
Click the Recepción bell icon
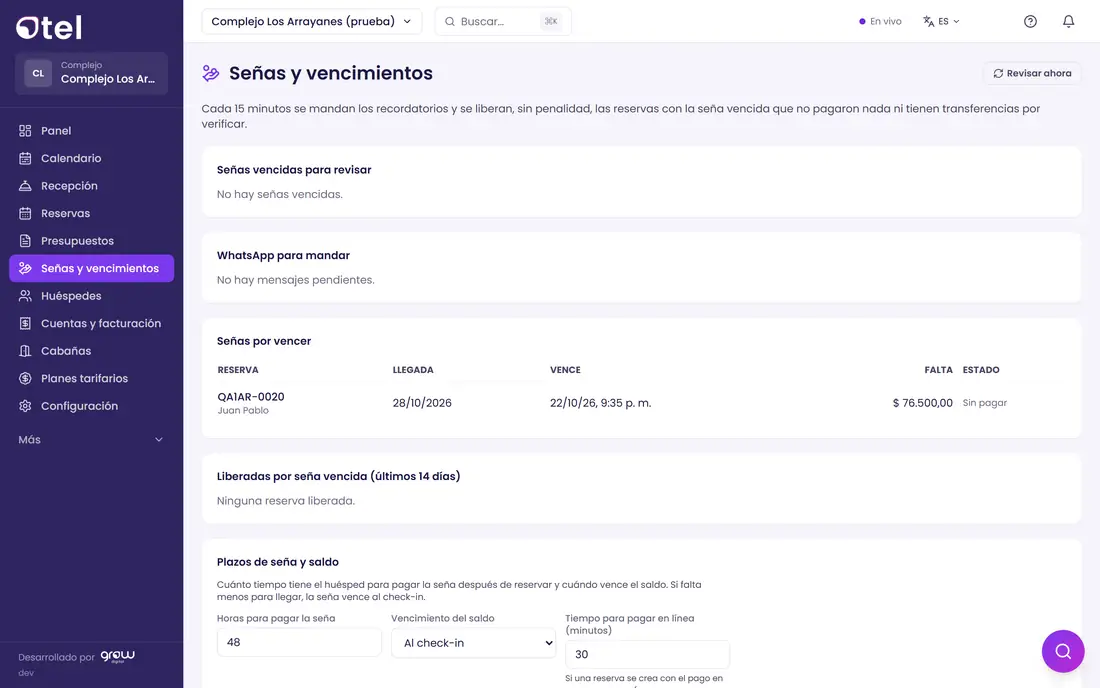pos(25,186)
